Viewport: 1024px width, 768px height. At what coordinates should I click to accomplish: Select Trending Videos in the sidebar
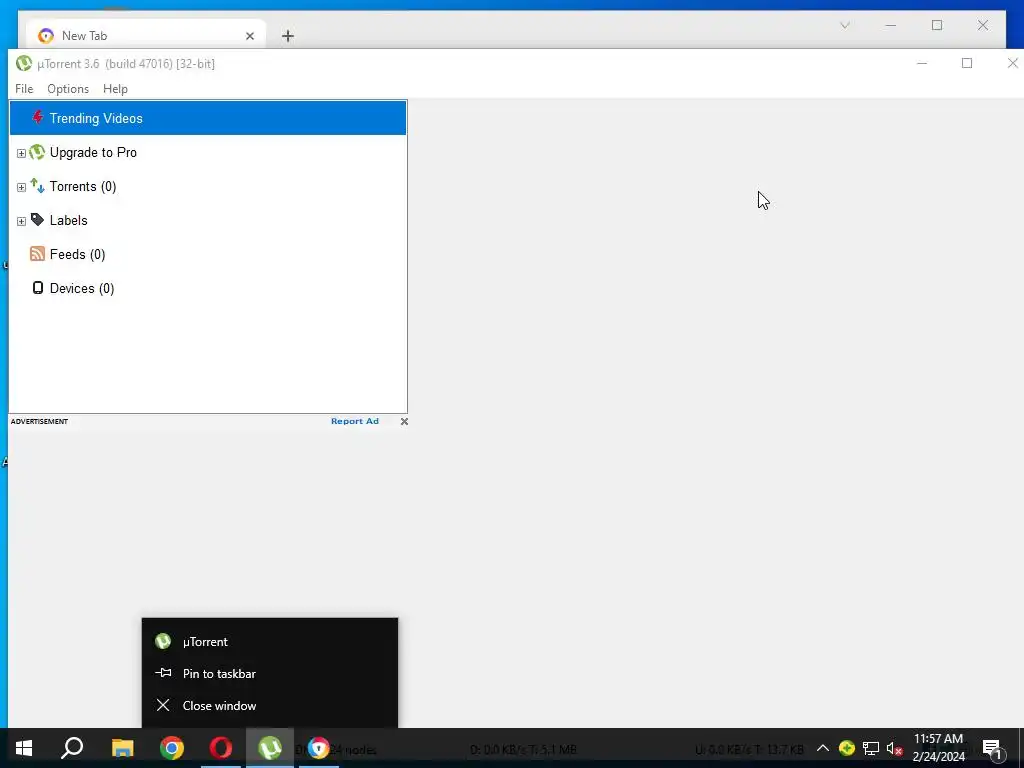(x=208, y=118)
